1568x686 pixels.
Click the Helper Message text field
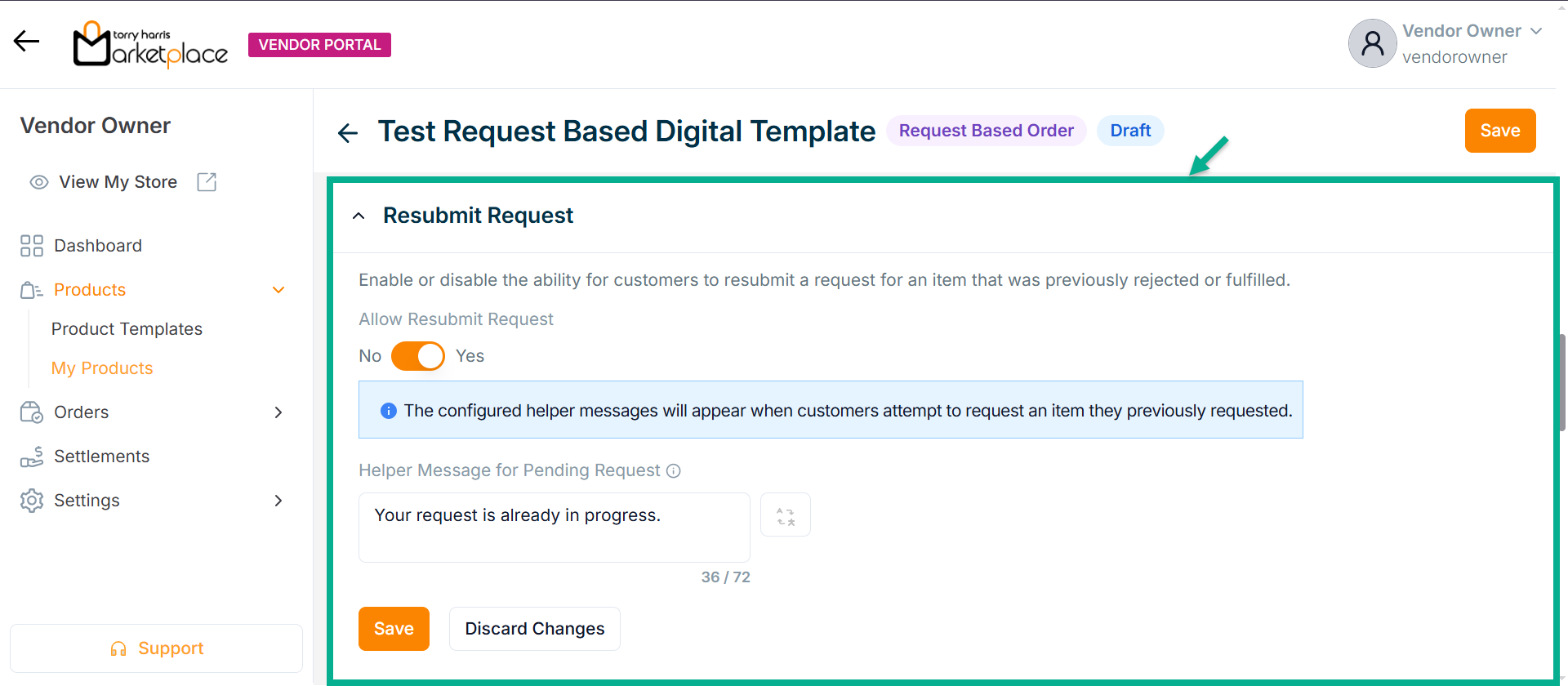point(554,528)
